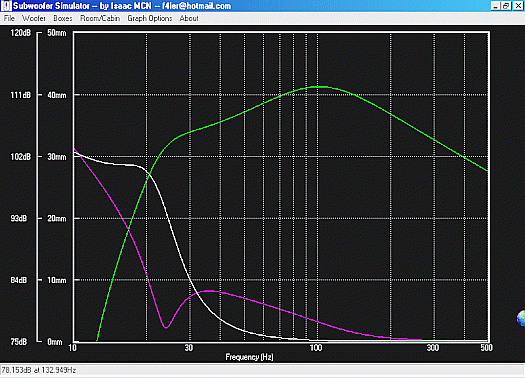Click the 93dB axis label

click(18, 219)
